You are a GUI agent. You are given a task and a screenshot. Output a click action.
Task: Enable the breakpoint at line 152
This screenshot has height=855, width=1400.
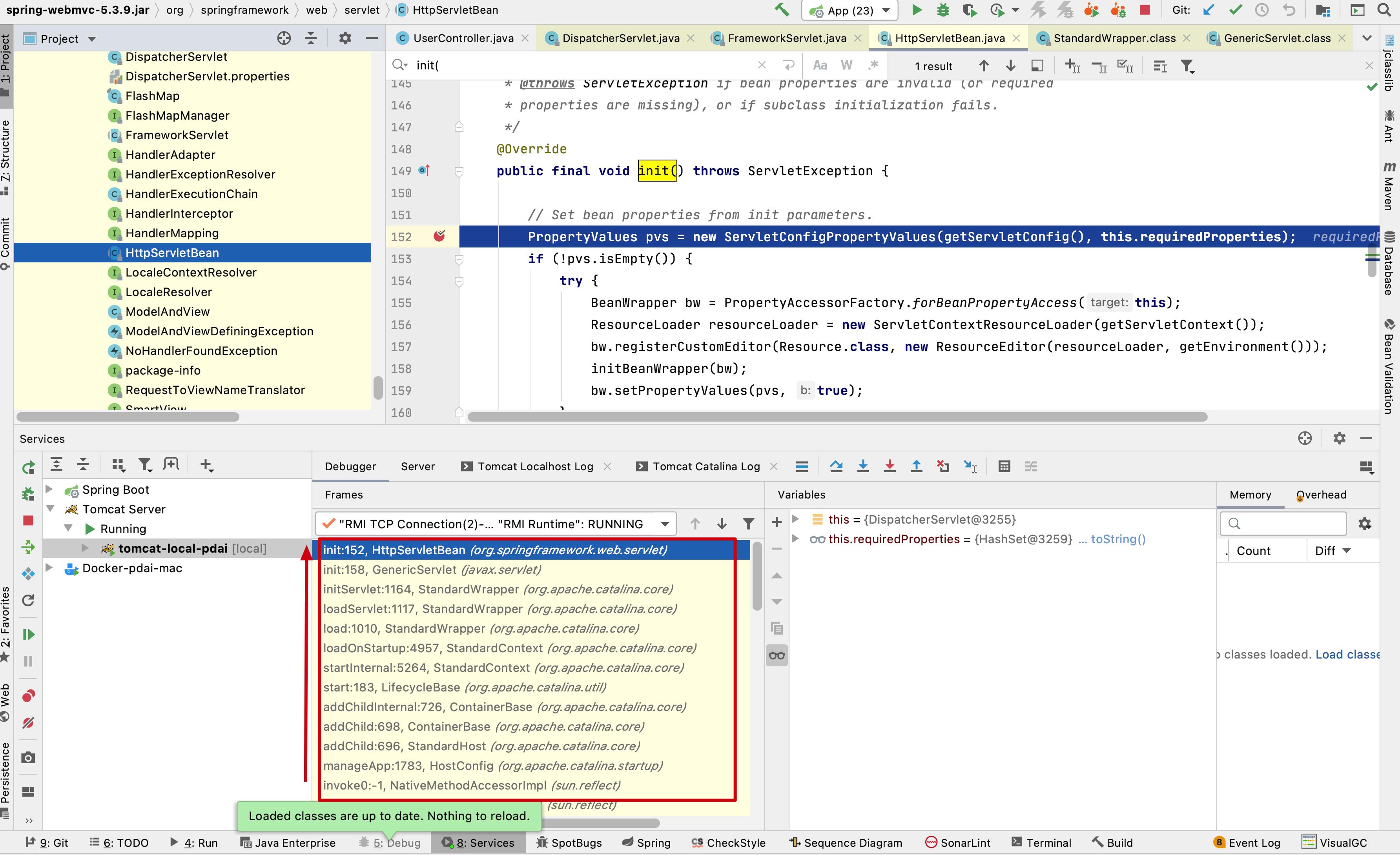tap(439, 236)
